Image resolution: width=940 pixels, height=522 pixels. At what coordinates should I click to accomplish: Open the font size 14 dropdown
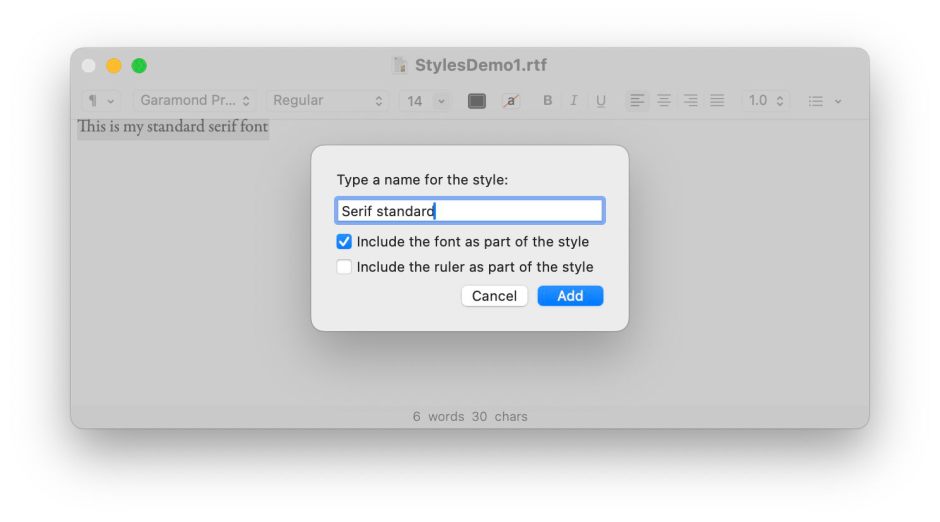pyautogui.click(x=425, y=101)
